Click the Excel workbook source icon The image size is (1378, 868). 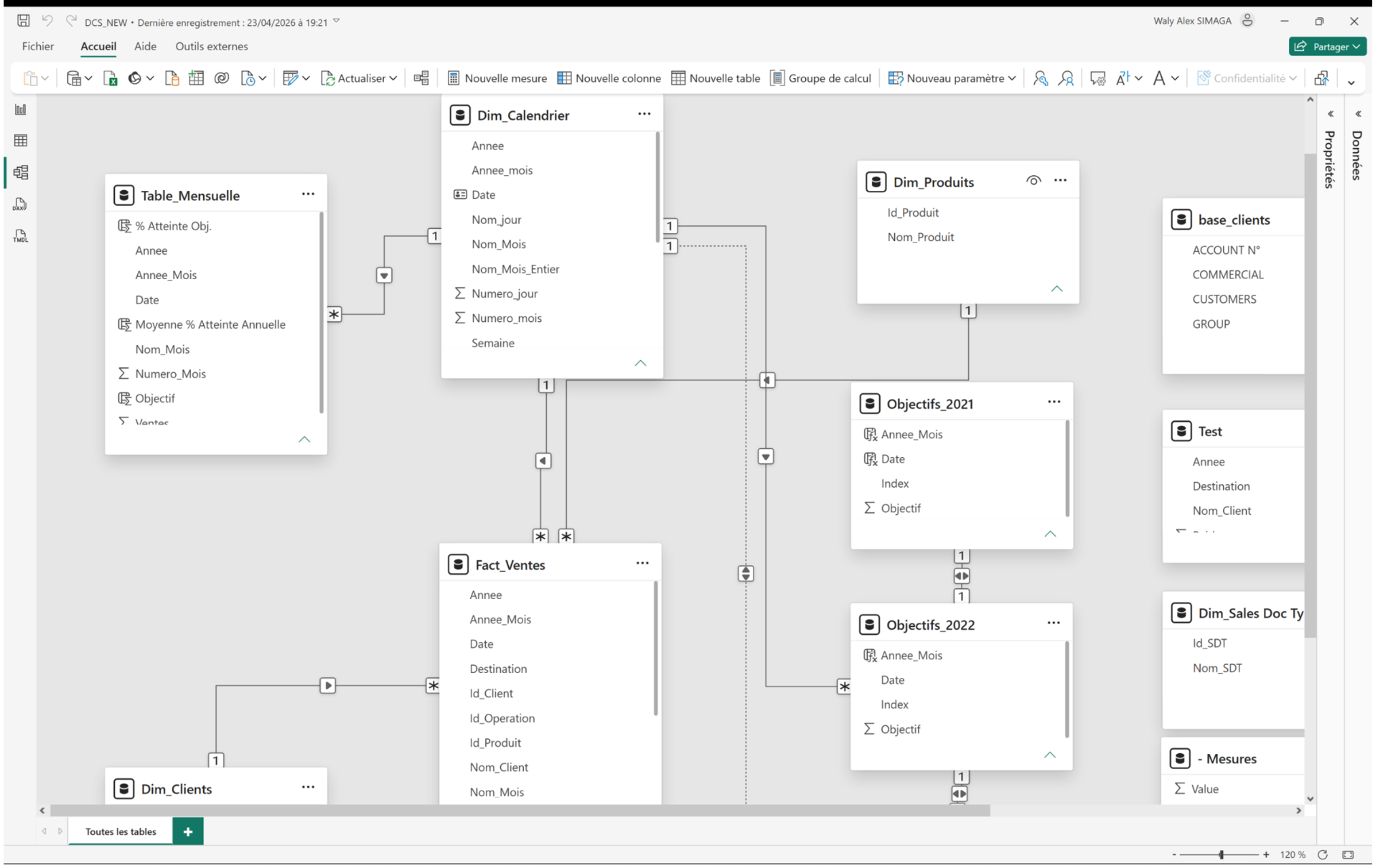pyautogui.click(x=111, y=78)
